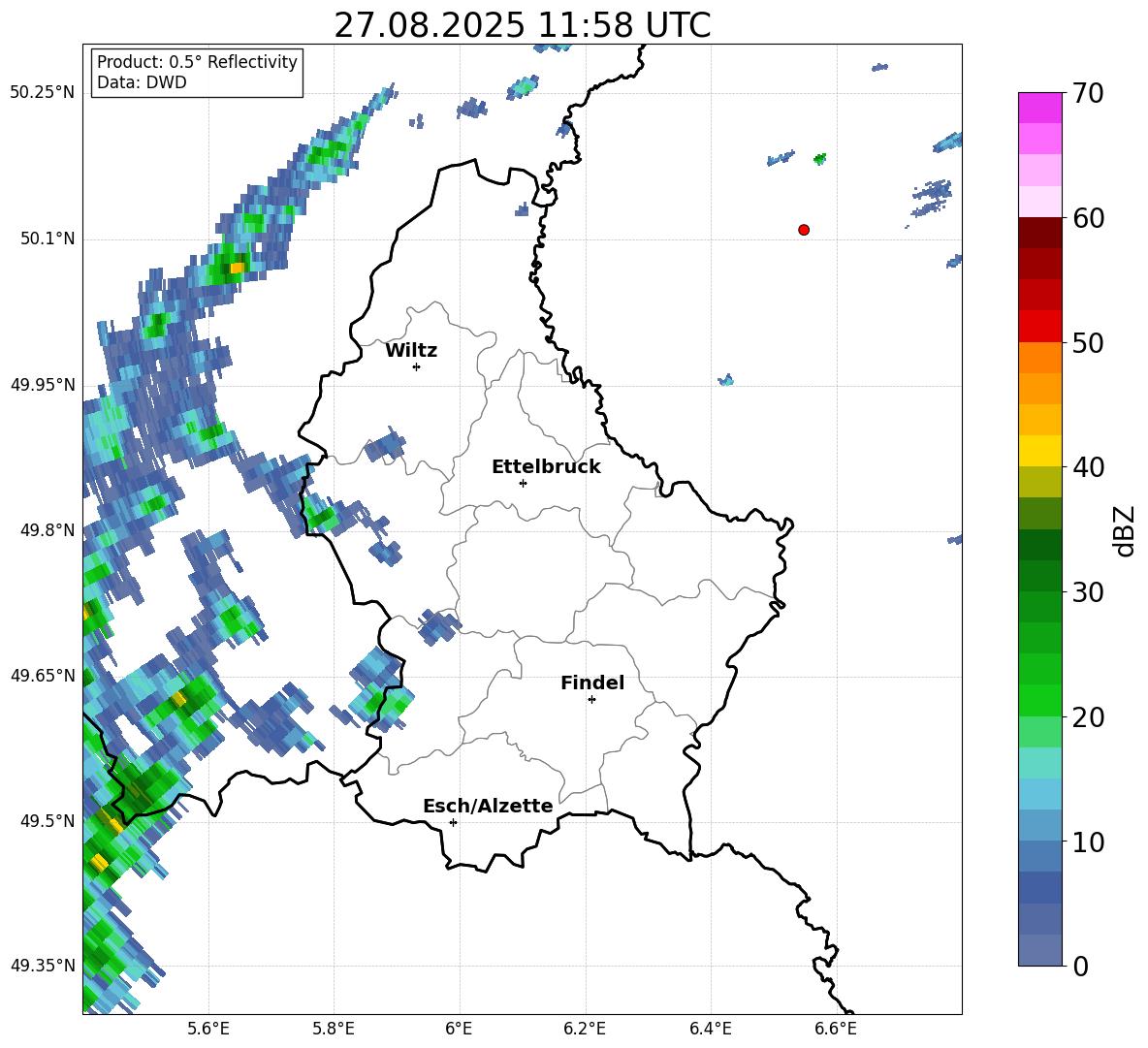The height and width of the screenshot is (1048, 1148).
Task: Click the Esch/Alzette city label
Action: (x=488, y=806)
